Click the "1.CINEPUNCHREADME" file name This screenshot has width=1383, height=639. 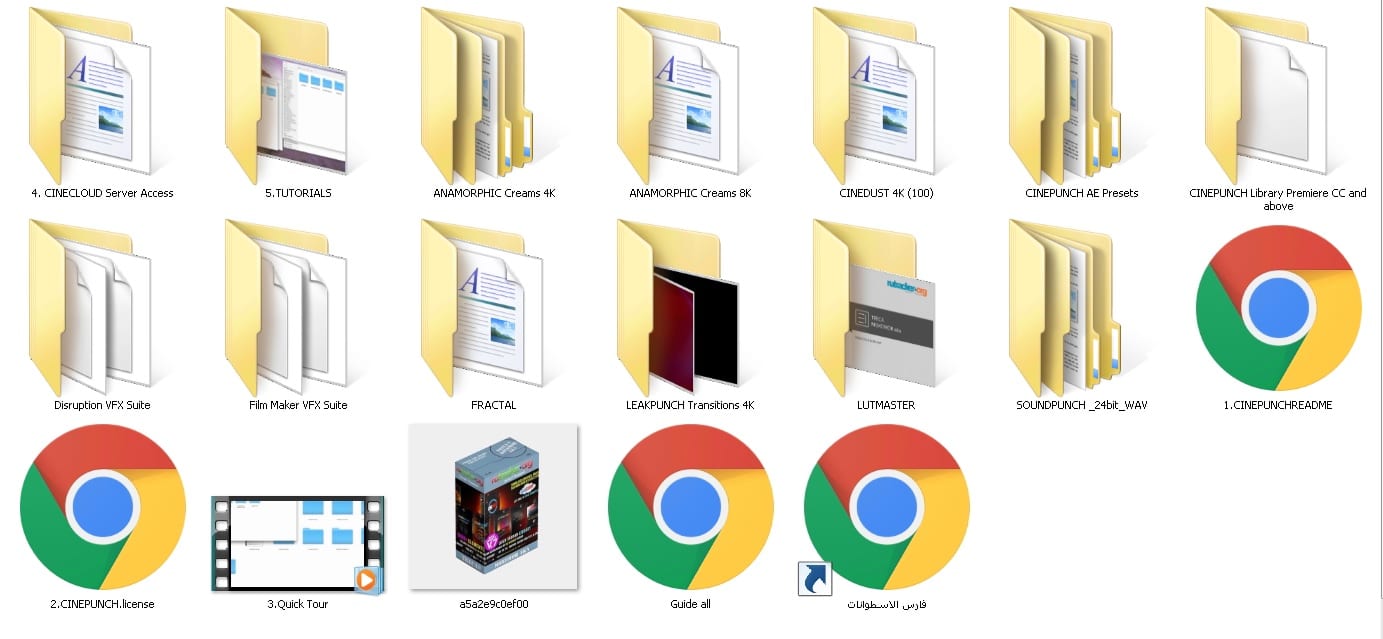[1278, 405]
